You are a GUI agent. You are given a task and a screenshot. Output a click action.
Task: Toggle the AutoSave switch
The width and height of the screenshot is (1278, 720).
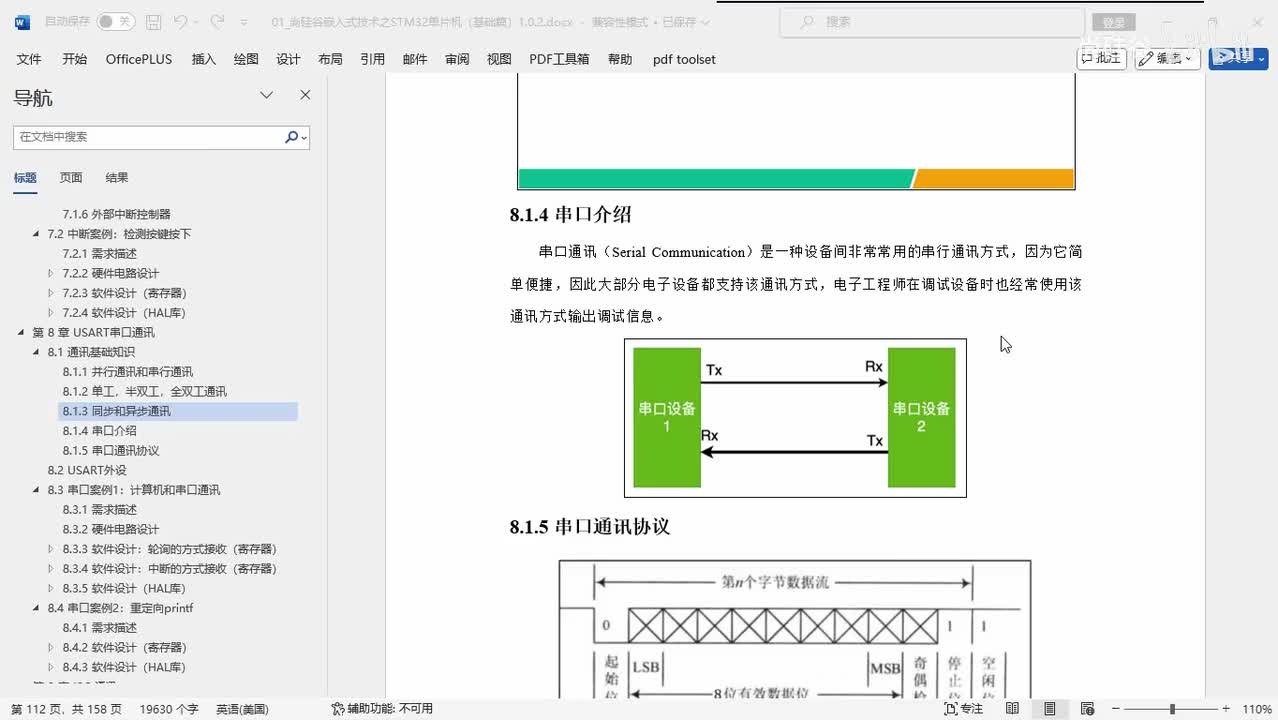[x=116, y=21]
